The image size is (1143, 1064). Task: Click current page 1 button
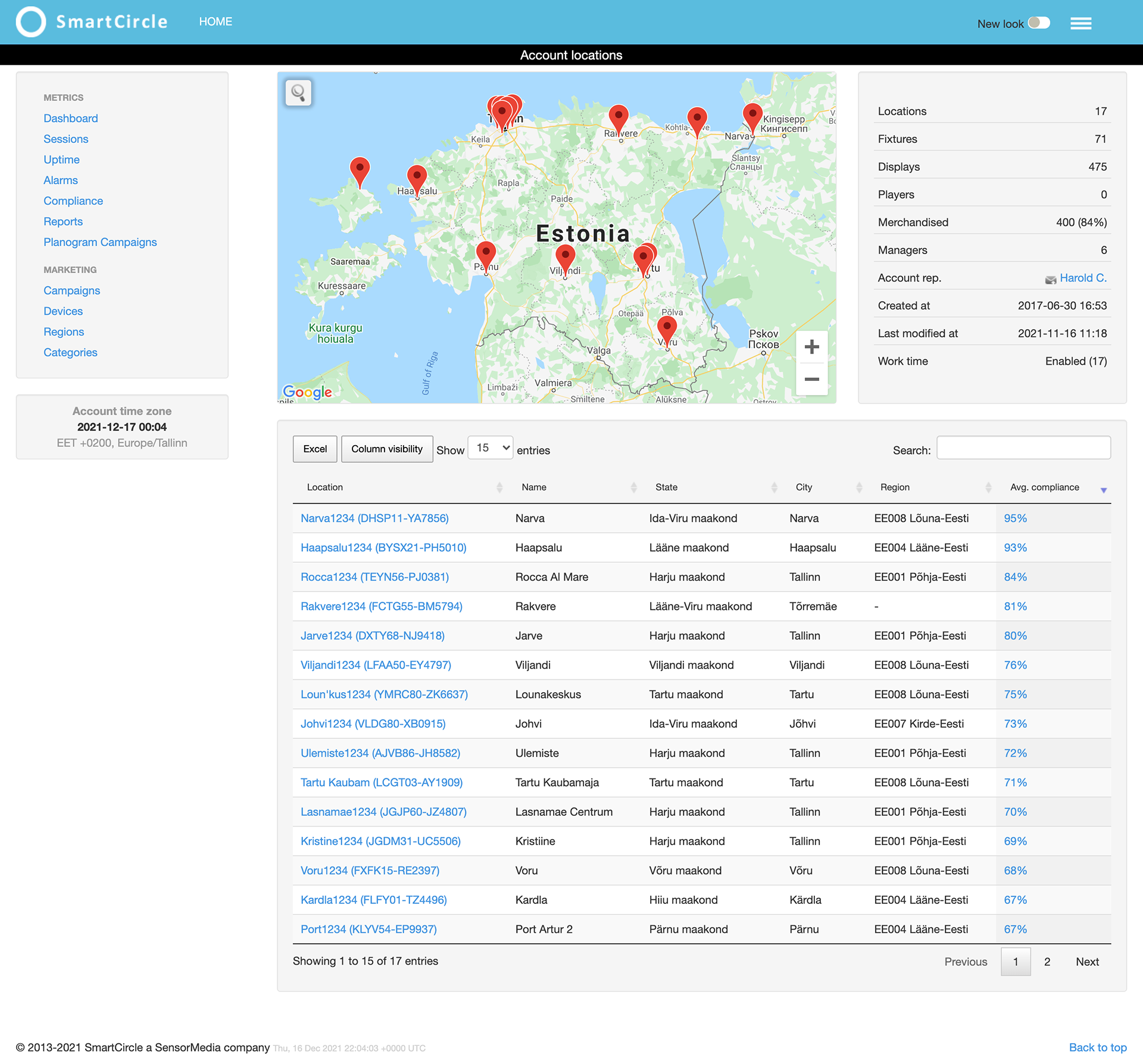point(1016,962)
